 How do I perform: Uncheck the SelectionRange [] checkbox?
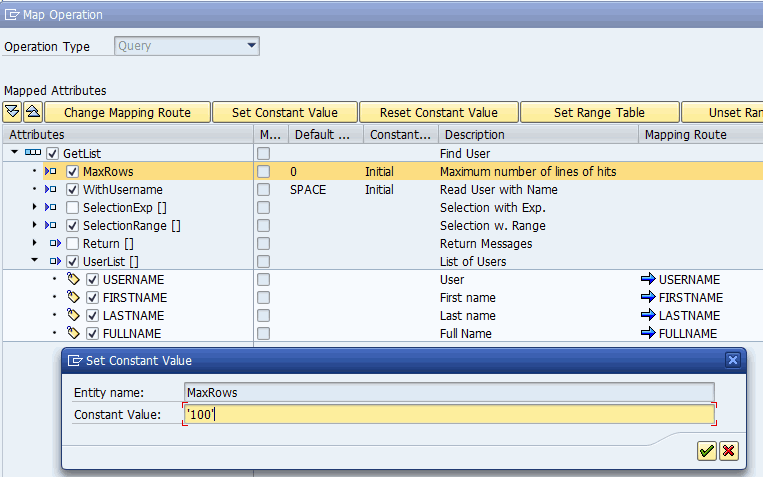click(73, 226)
